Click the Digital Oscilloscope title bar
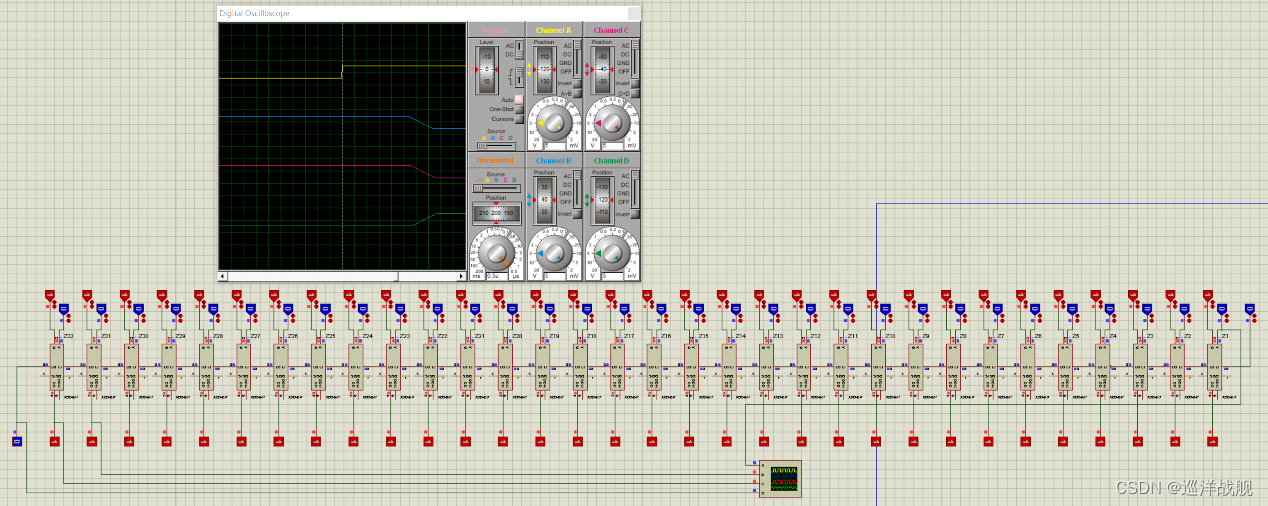This screenshot has width=1268, height=506. (430, 14)
